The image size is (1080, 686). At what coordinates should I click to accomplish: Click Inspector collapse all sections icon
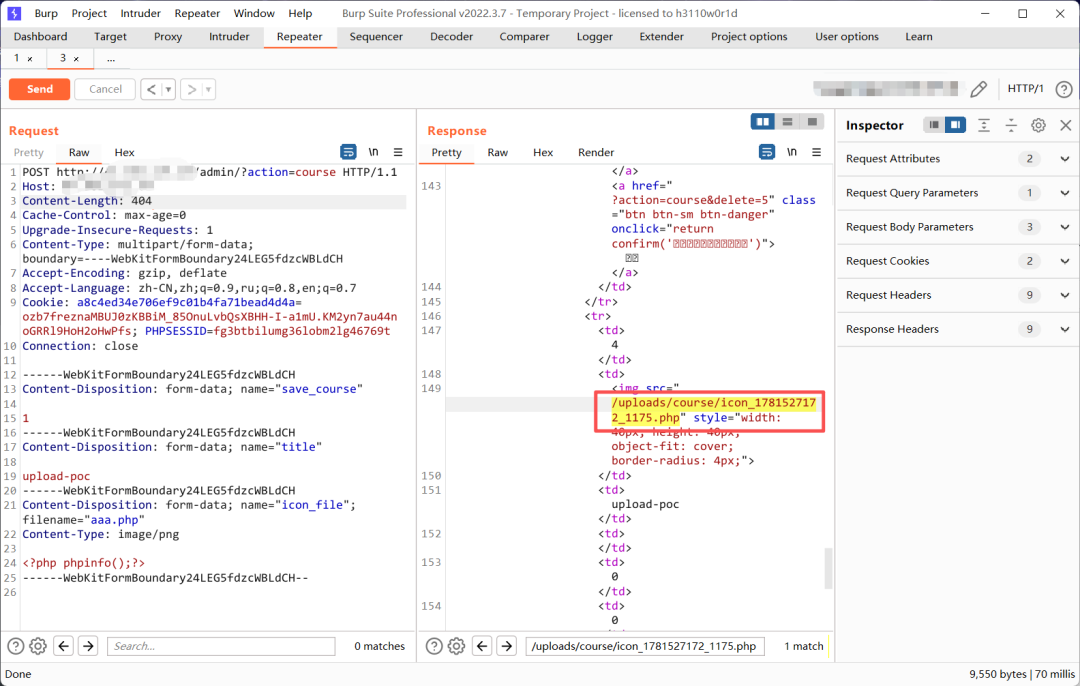1011,125
